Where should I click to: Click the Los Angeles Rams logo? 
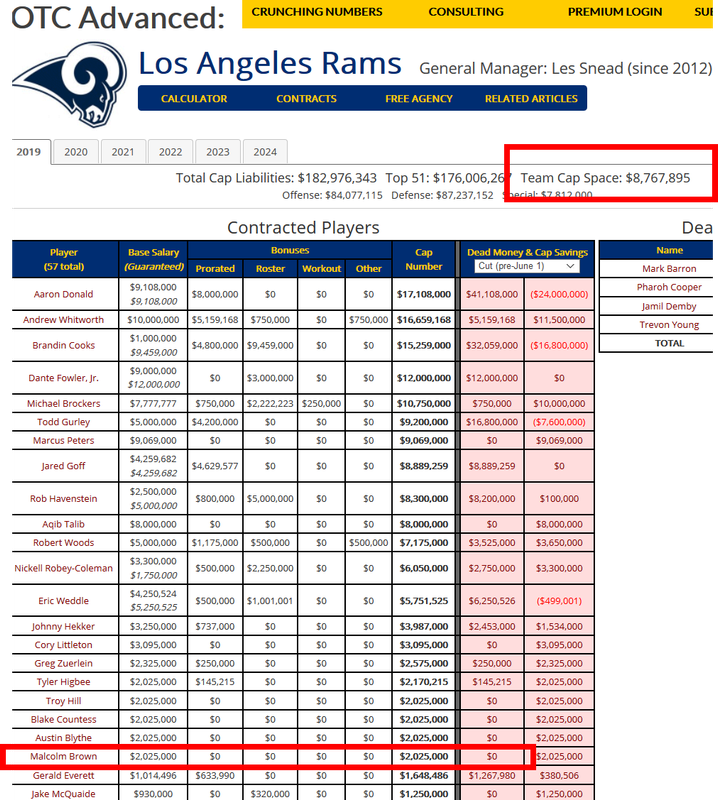[70, 84]
